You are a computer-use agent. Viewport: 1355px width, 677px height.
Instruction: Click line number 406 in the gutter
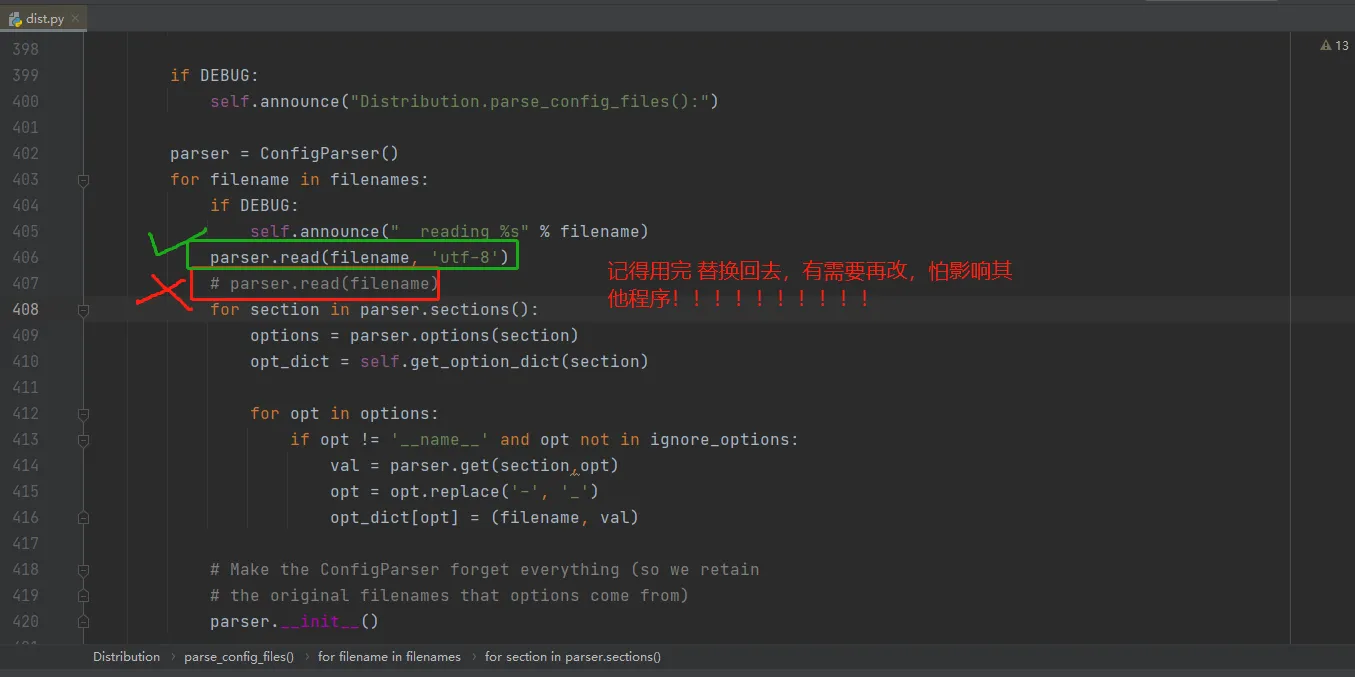[25, 258]
